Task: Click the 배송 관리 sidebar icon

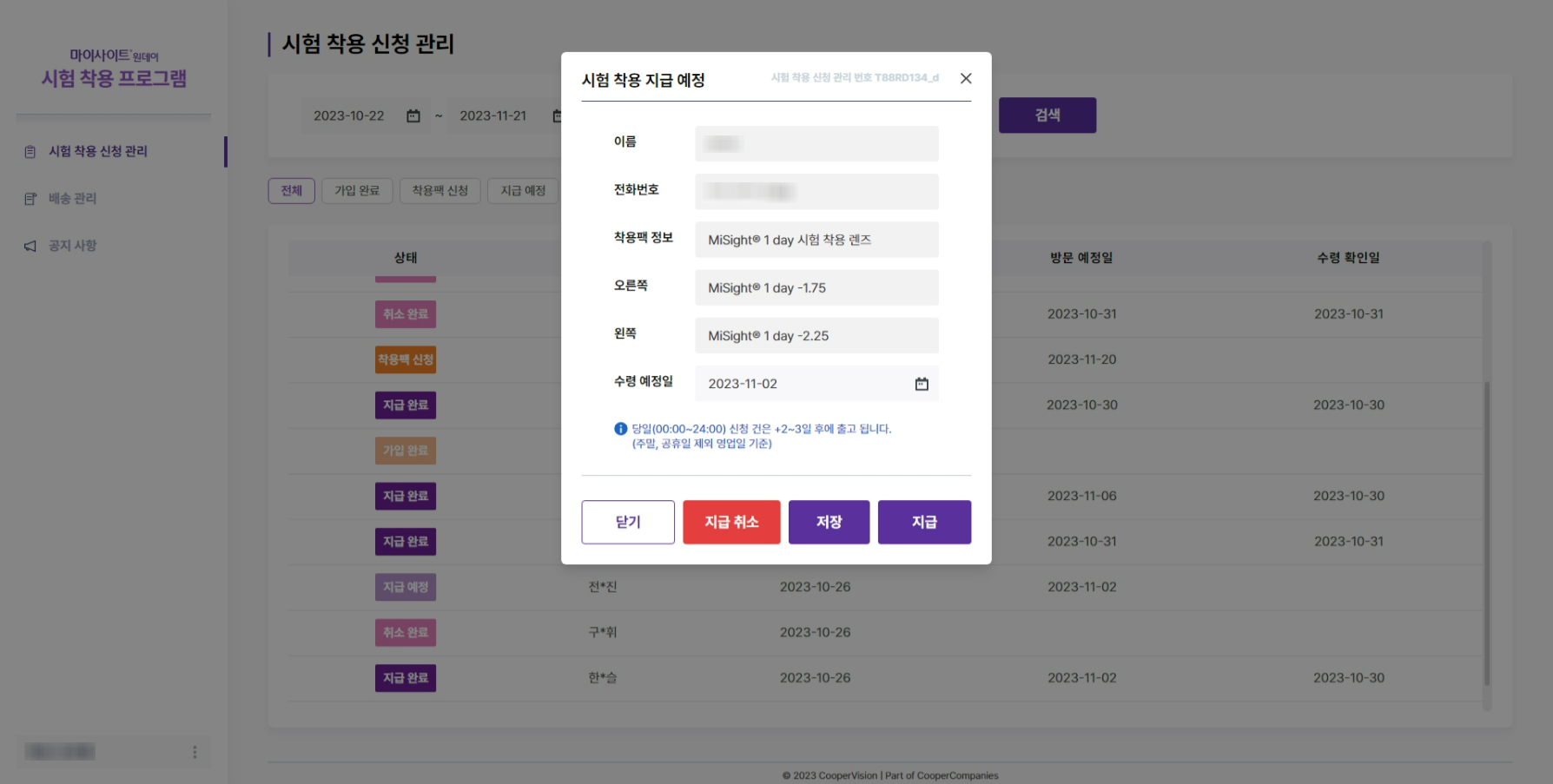Action: [30, 199]
